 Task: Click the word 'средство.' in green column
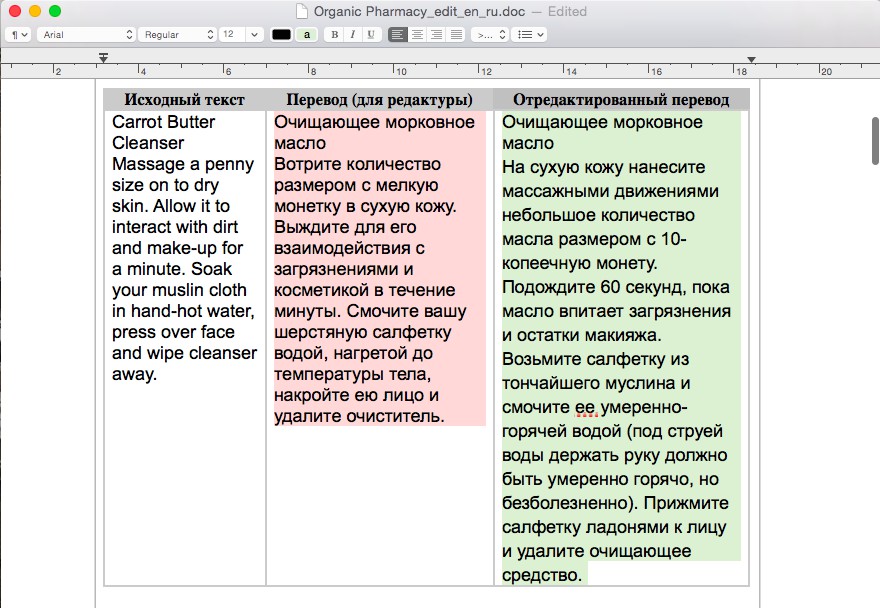(x=542, y=575)
